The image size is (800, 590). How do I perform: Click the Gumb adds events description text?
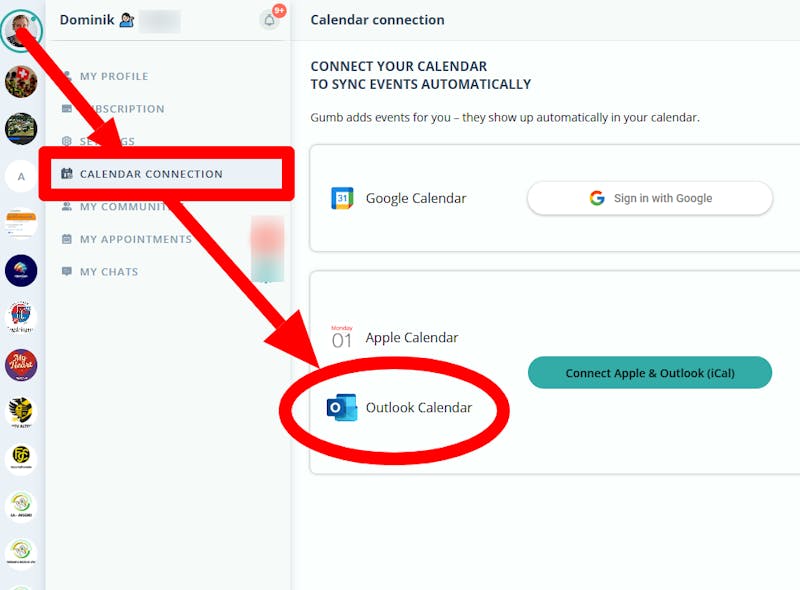pos(505,117)
